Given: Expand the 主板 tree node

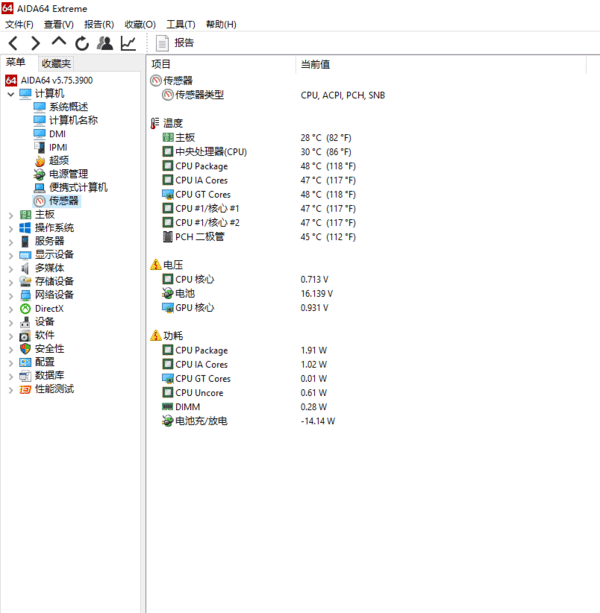Looking at the screenshot, I should pyautogui.click(x=11, y=215).
